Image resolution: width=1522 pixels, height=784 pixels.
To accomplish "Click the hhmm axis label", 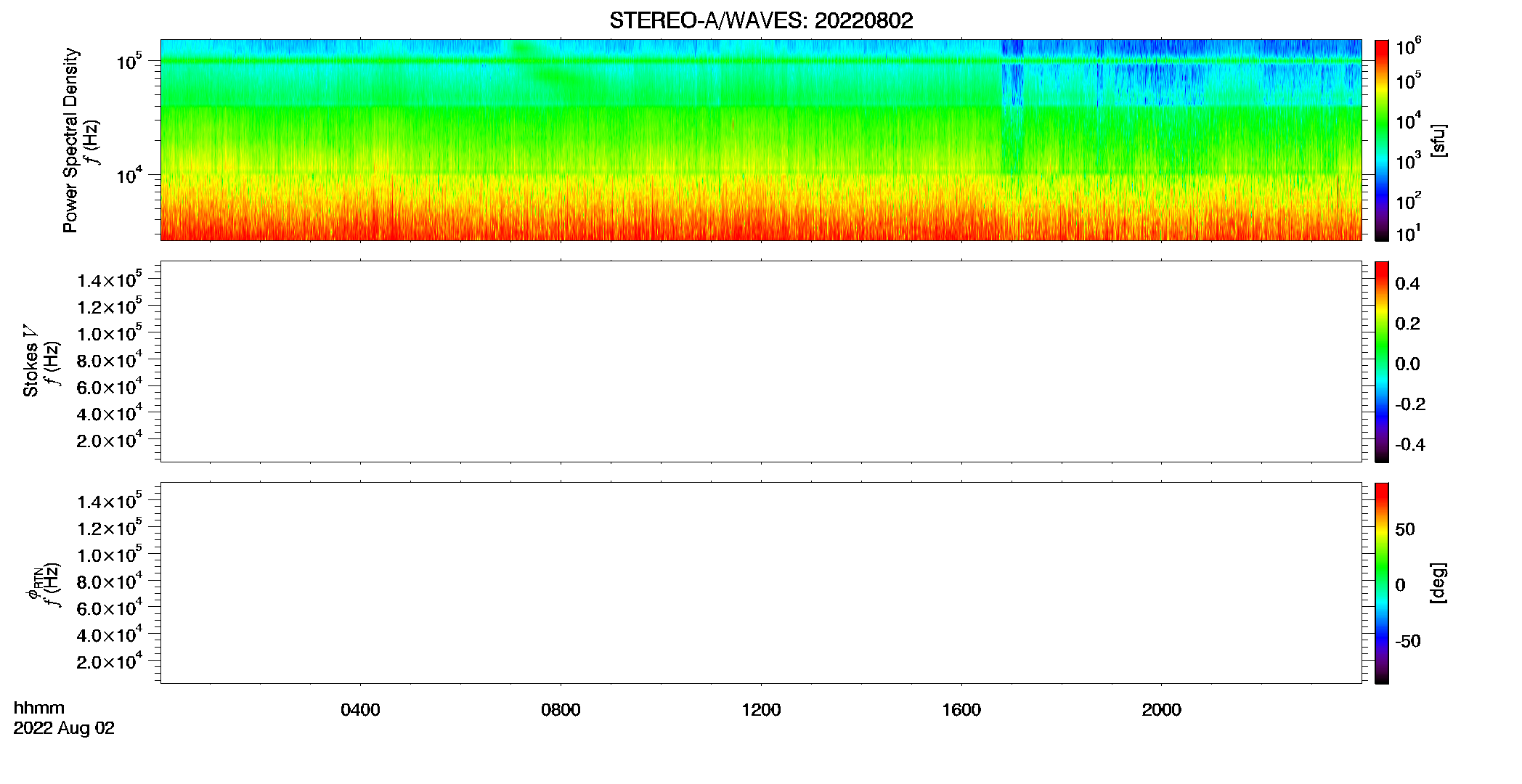I will click(39, 709).
